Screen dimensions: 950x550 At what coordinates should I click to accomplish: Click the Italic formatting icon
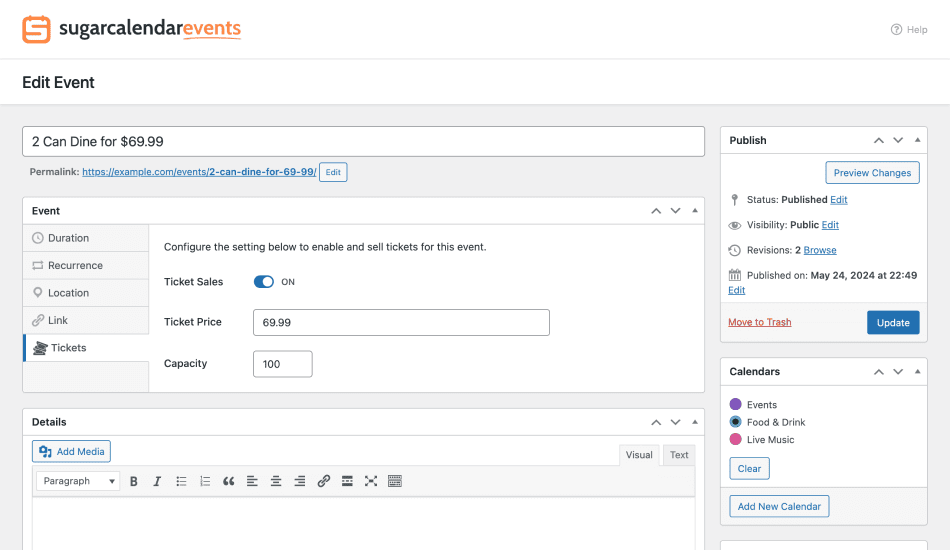(157, 481)
